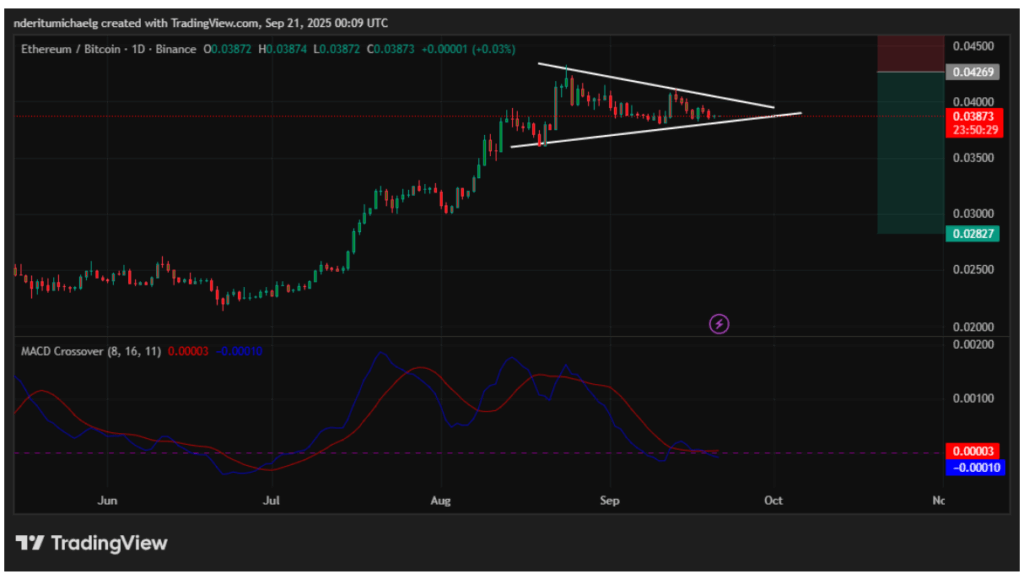
Task: Click the green 0.02827 target price label
Action: click(972, 234)
